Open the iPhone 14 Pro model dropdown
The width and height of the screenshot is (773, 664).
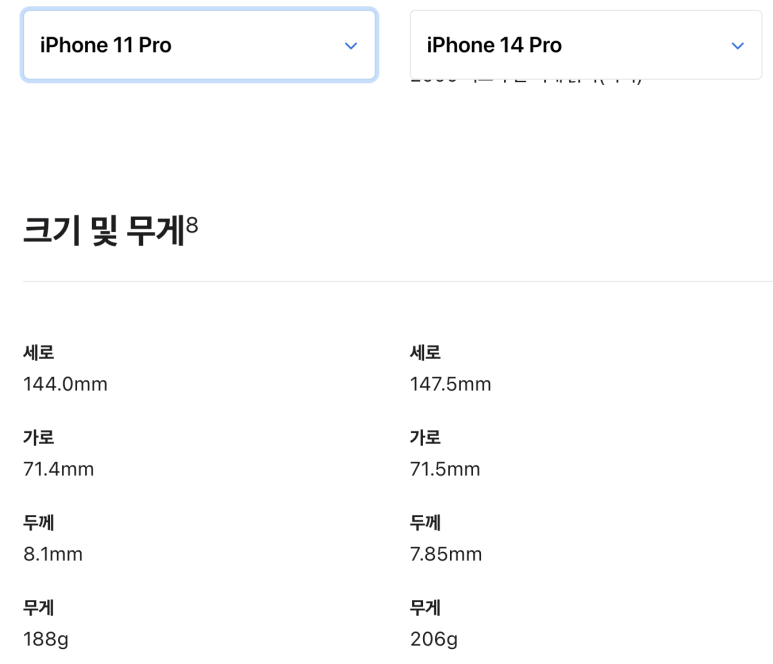(586, 45)
